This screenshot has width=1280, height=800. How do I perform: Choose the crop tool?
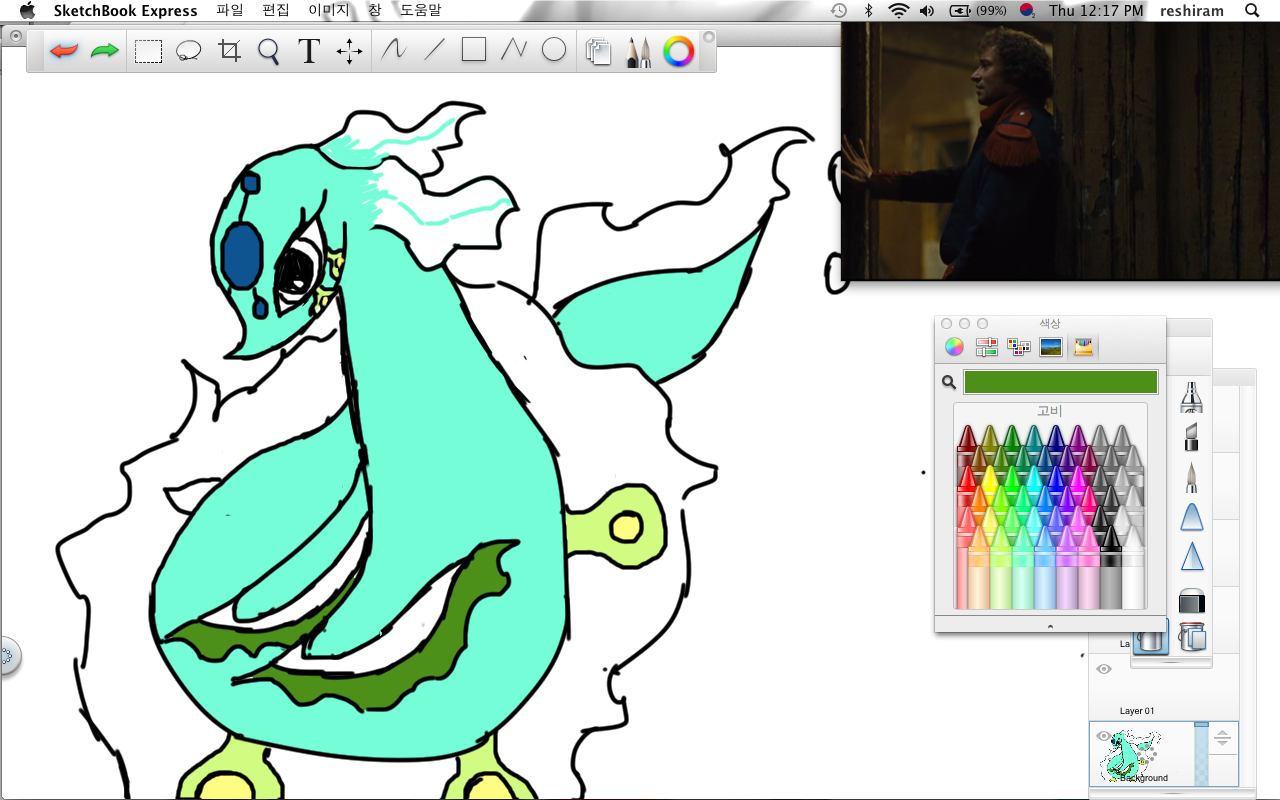coord(230,51)
